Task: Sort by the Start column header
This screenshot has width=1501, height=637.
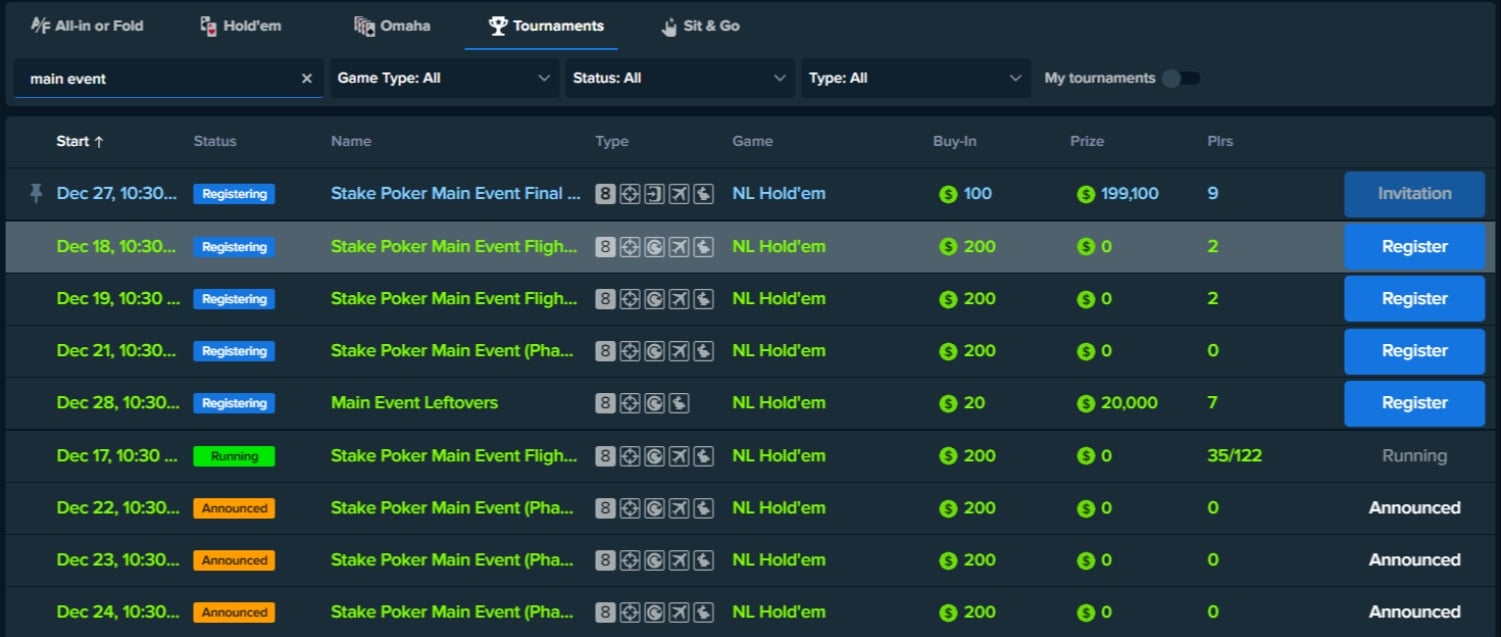Action: [80, 141]
